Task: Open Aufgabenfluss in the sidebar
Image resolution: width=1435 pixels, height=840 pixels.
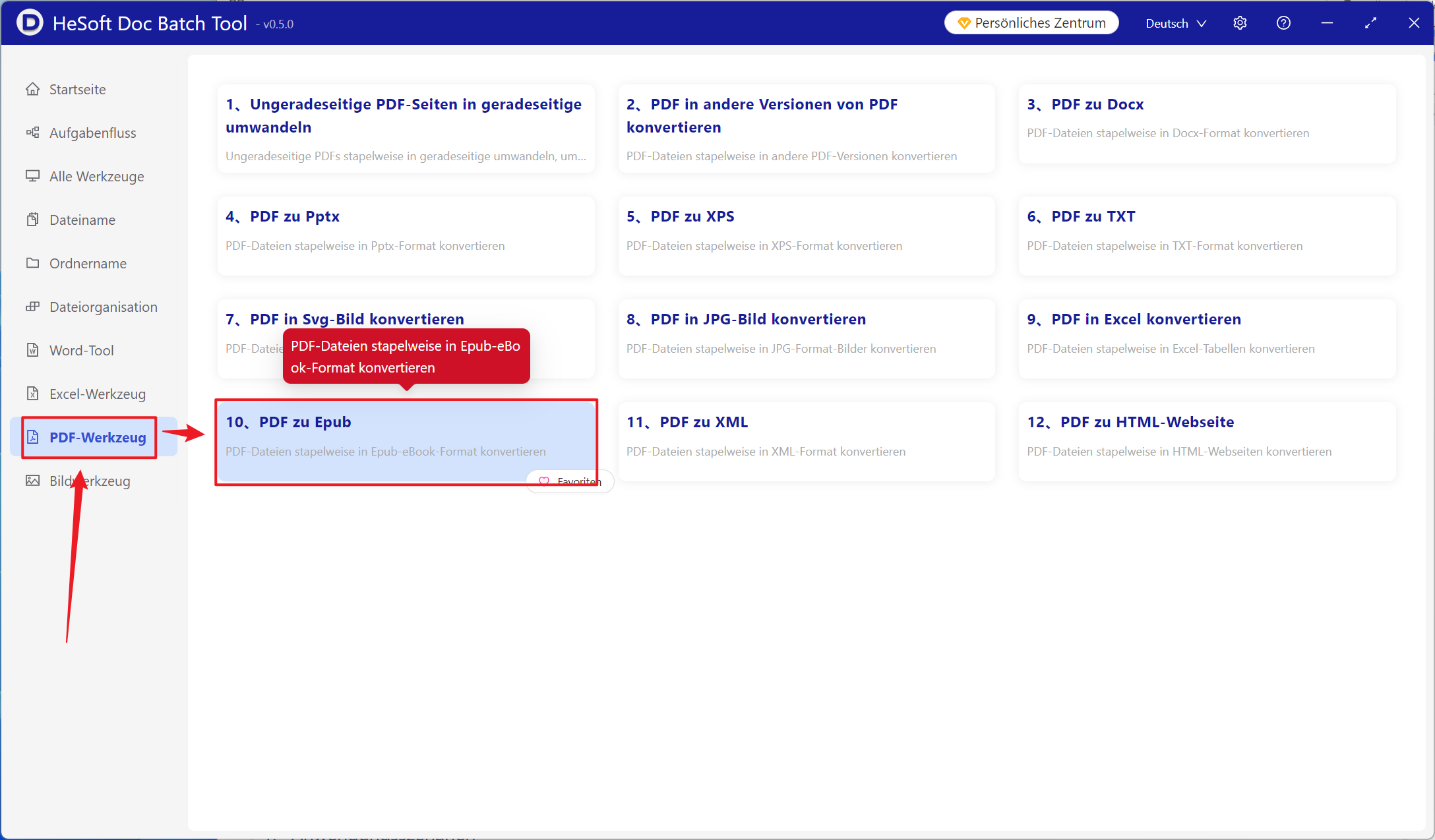Action: point(94,133)
